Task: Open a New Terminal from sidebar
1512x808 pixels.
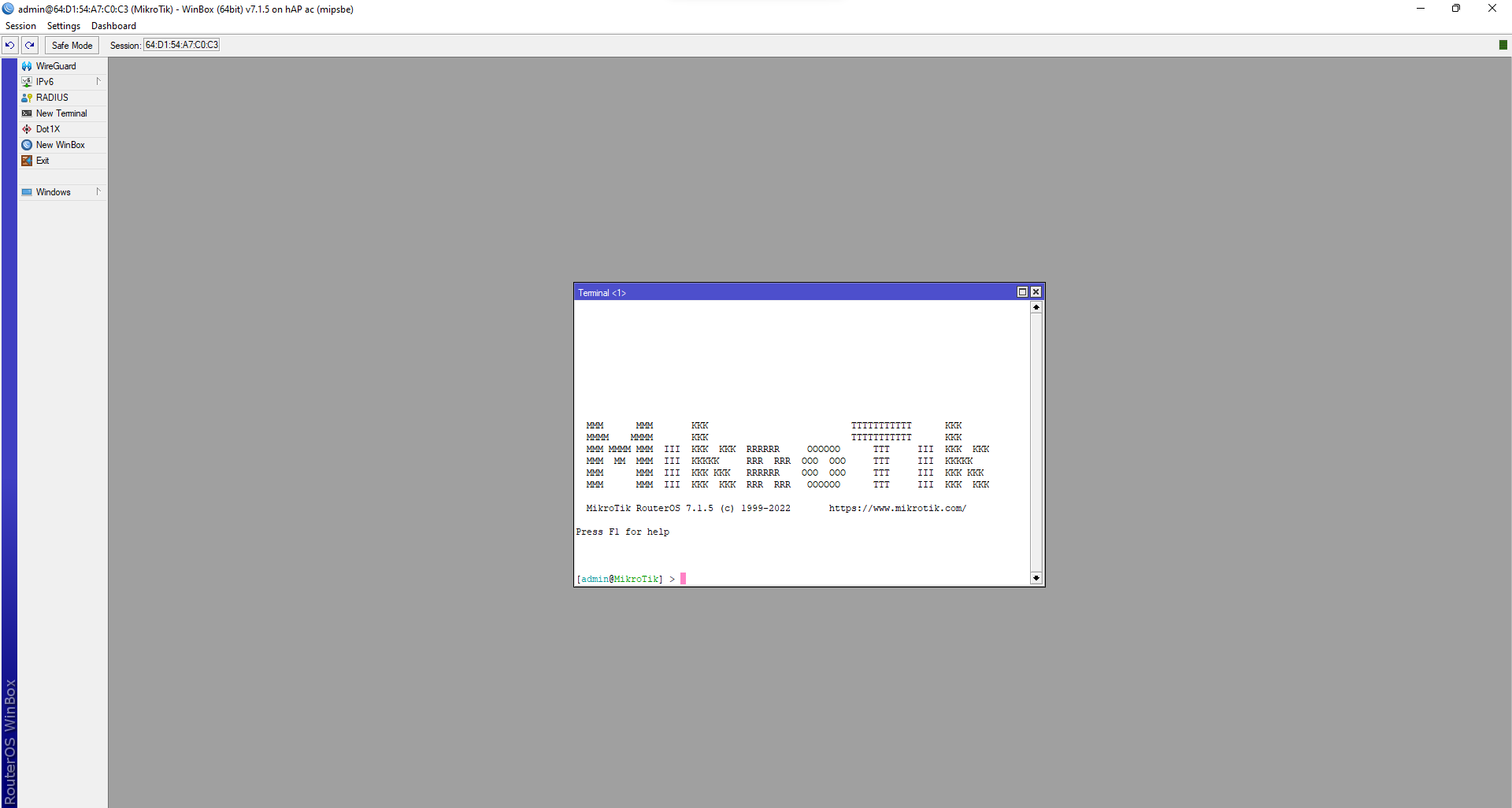Action: 62,113
